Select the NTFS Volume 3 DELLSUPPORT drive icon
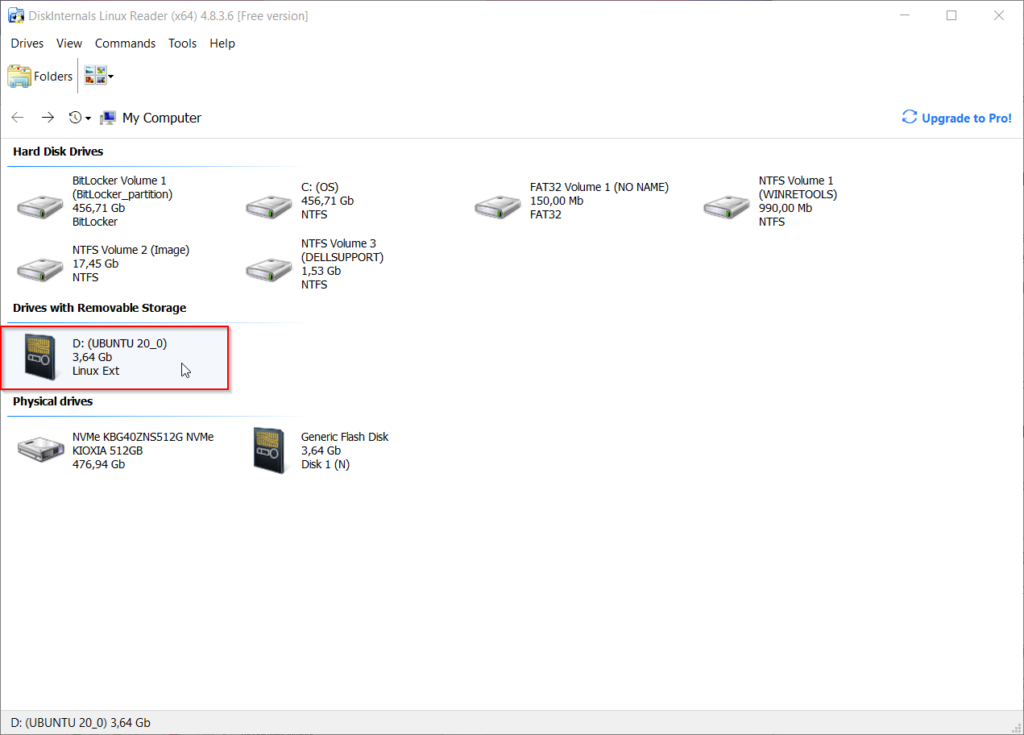The height and width of the screenshot is (735, 1024). [268, 269]
